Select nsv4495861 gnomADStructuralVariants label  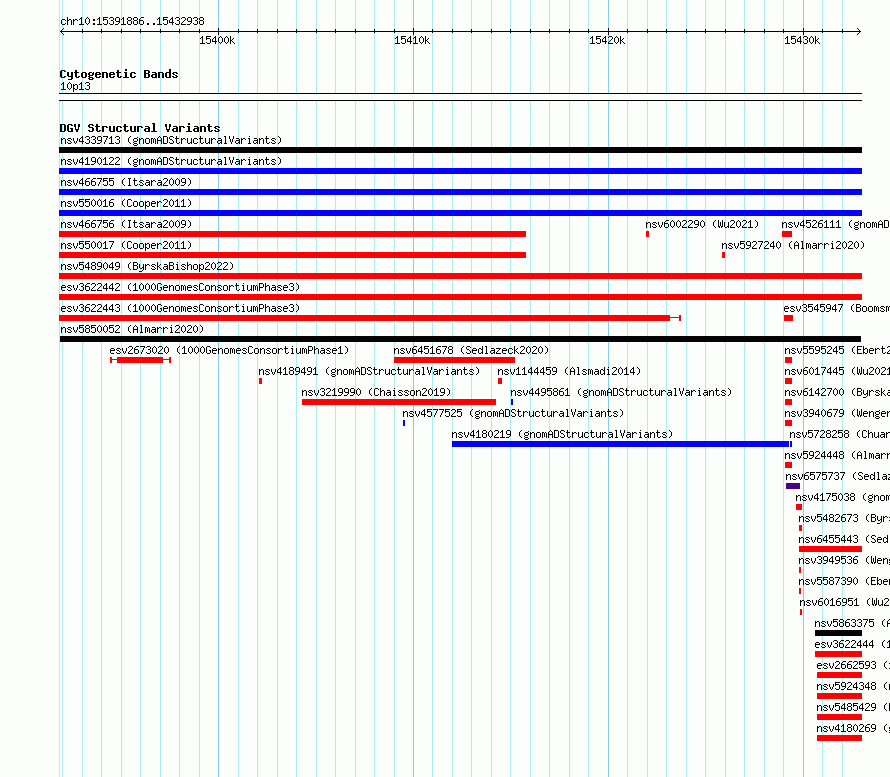[x=621, y=392]
